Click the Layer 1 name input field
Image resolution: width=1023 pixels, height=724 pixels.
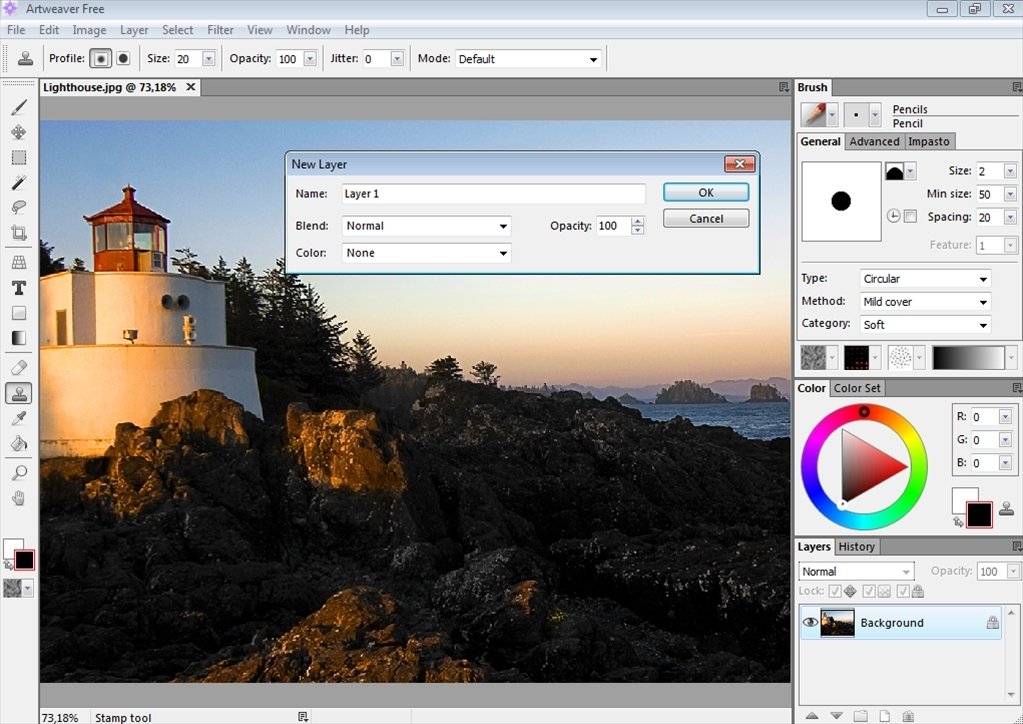pos(493,194)
